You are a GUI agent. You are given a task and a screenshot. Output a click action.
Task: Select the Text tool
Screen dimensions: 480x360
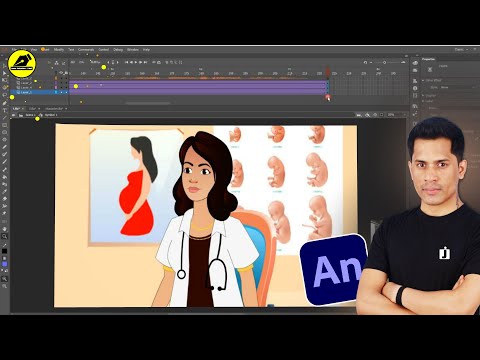[x=4, y=110]
